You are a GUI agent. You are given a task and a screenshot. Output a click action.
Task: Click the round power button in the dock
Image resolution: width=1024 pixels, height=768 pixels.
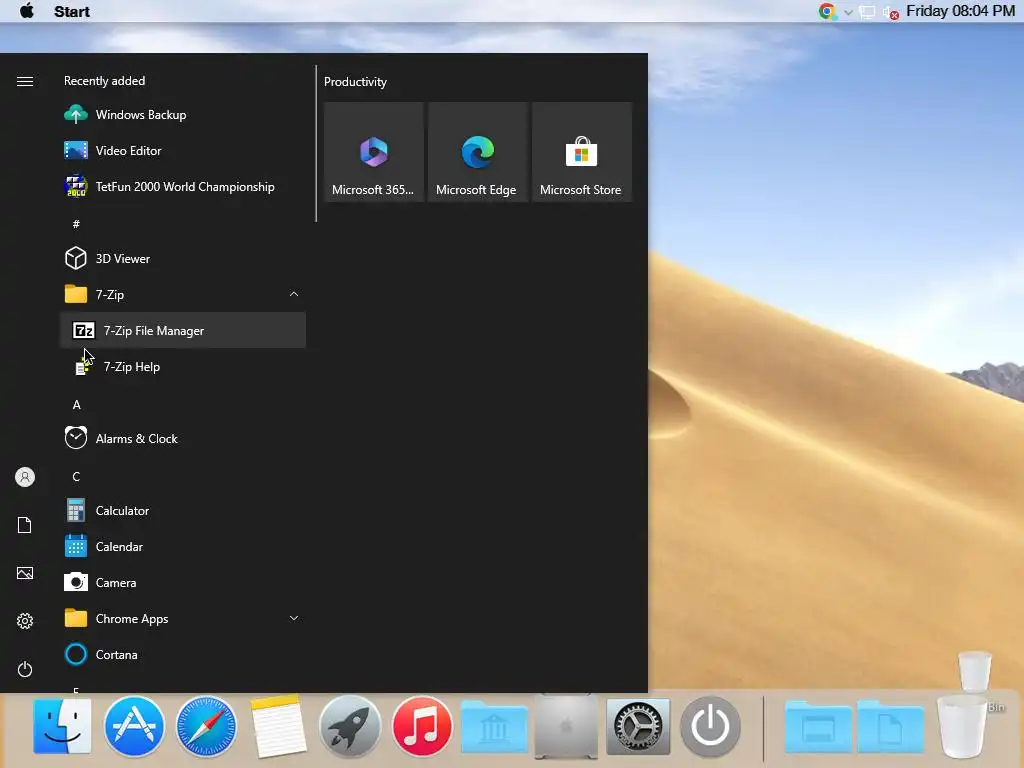(x=710, y=726)
